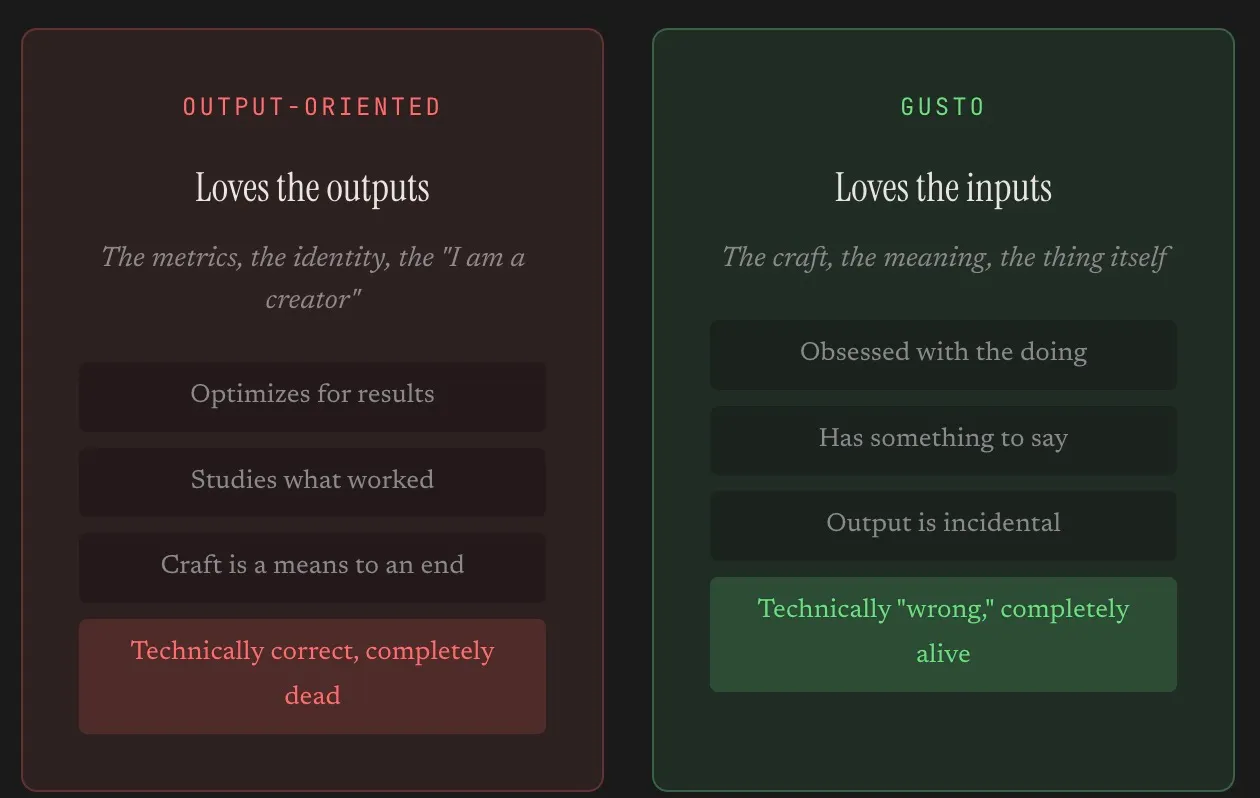Click empty area of the green Gusto card
Image resolution: width=1260 pixels, height=798 pixels.
pyautogui.click(x=943, y=741)
